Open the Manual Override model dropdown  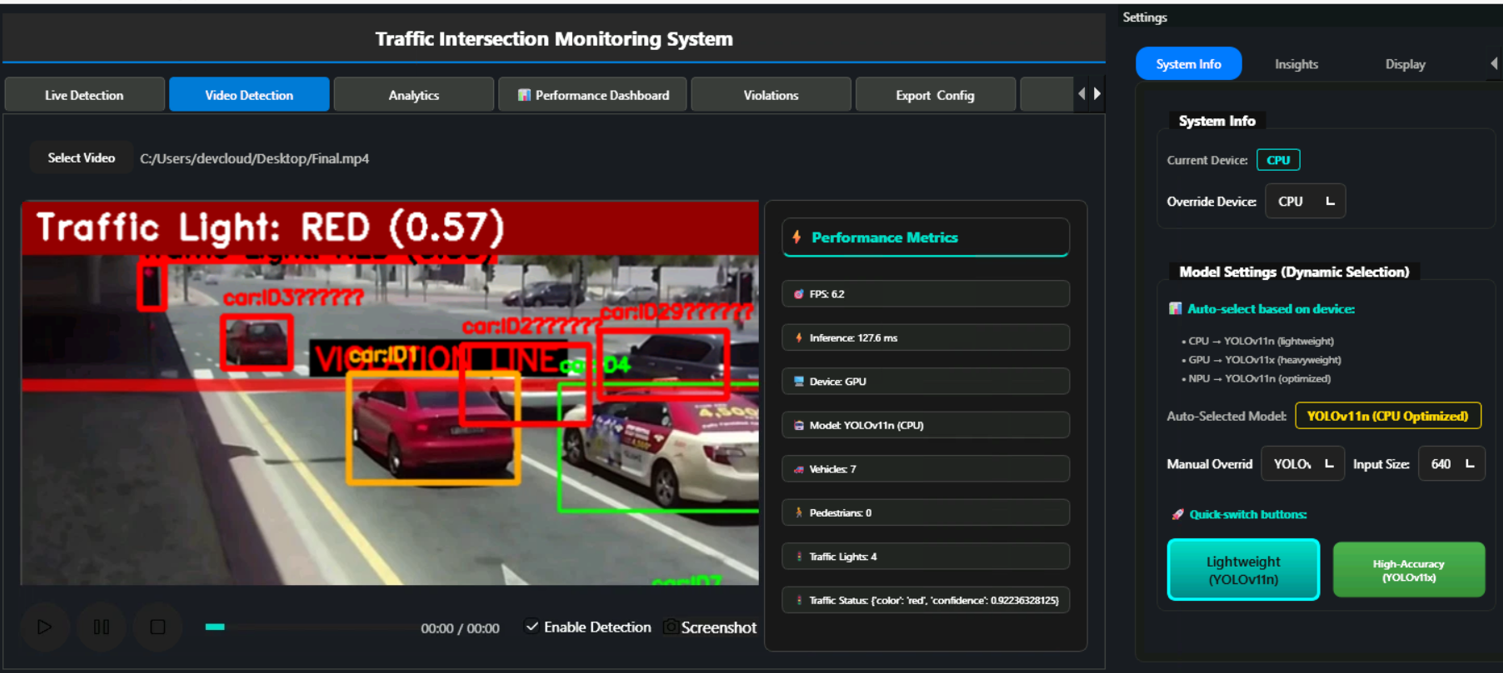(1303, 464)
